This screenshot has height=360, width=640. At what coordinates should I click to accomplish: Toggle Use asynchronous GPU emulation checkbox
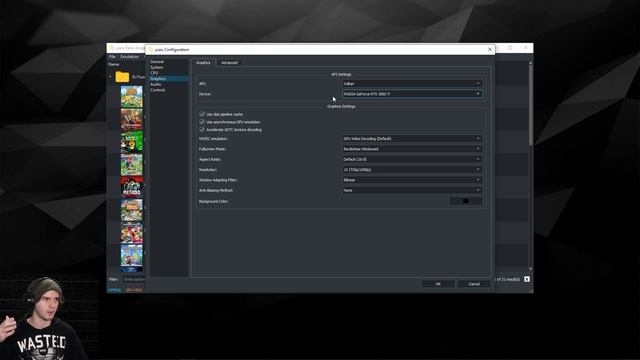tap(202, 122)
